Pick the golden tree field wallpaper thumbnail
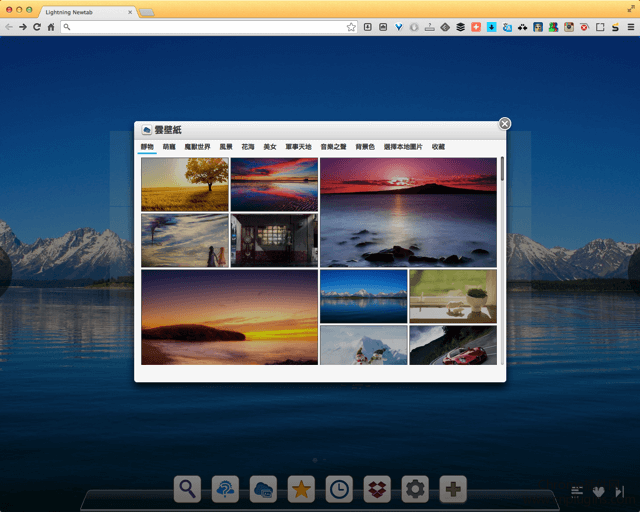Screen dimensions: 640x512 coord(185,185)
